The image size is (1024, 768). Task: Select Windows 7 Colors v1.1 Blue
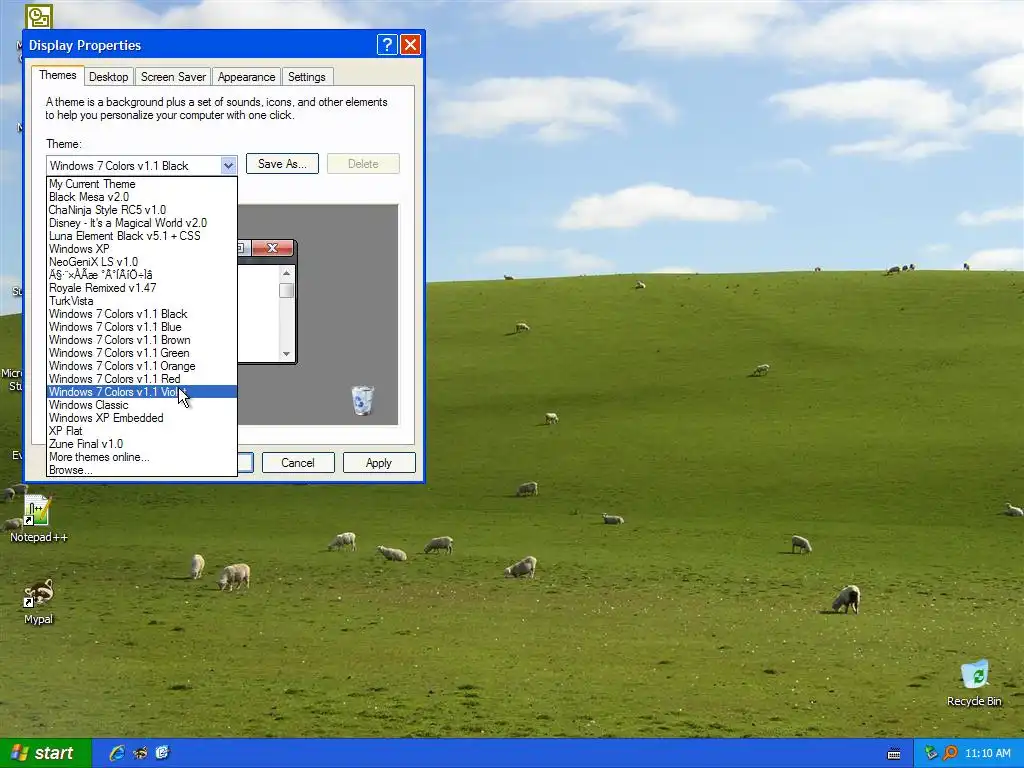tap(142, 327)
